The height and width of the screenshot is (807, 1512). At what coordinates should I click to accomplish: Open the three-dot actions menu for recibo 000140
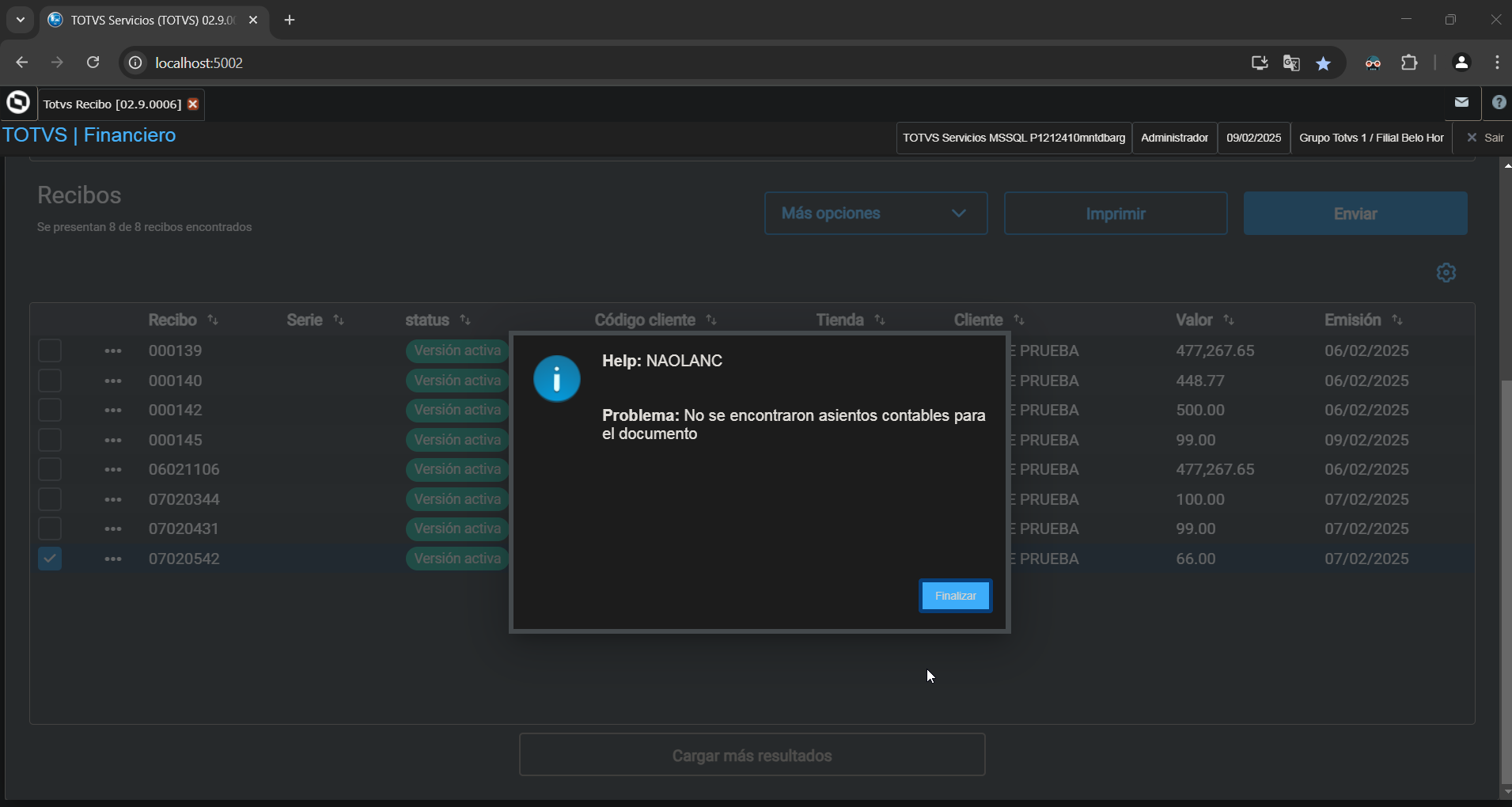[113, 381]
